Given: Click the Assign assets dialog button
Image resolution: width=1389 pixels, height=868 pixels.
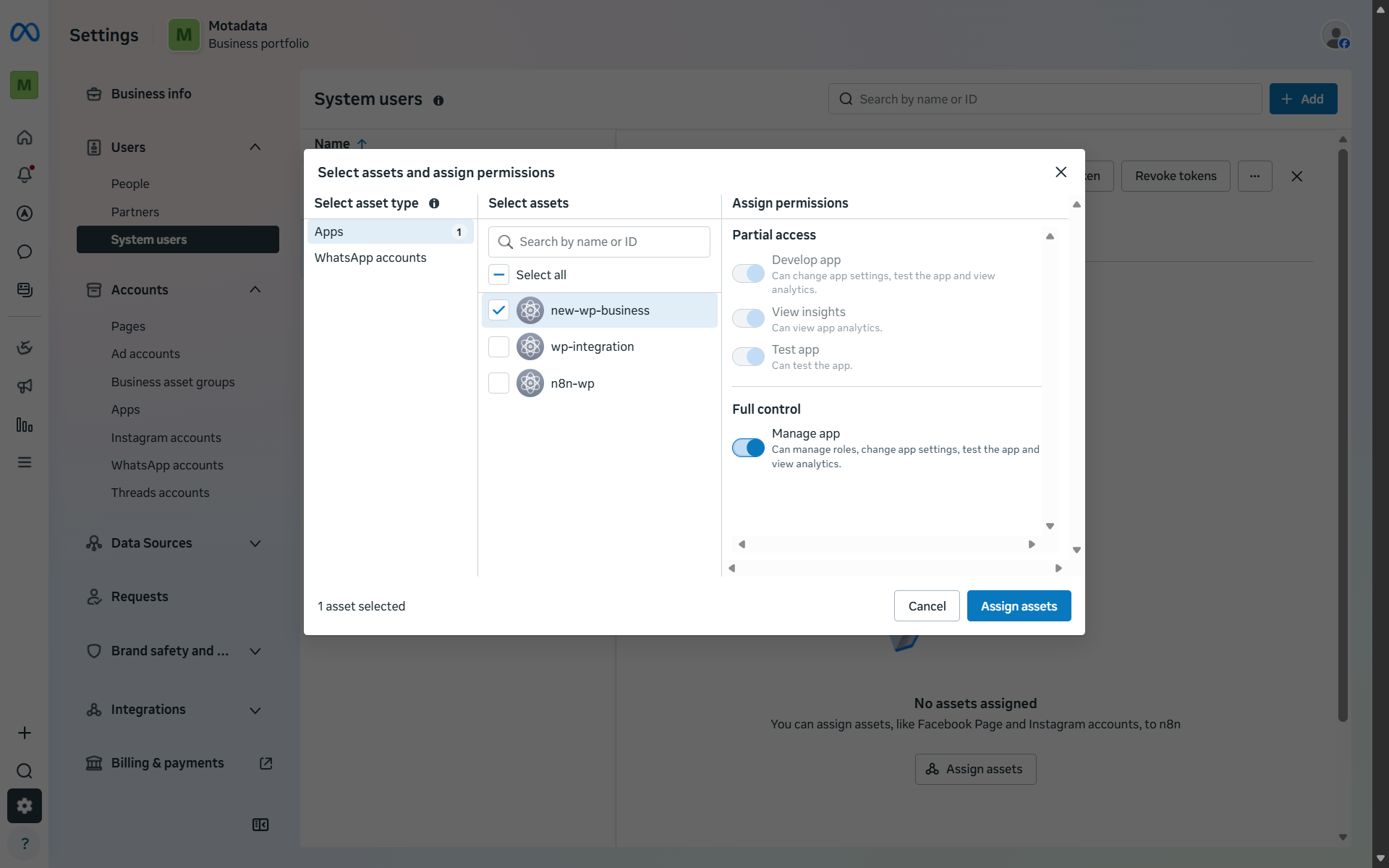Looking at the screenshot, I should click(x=1019, y=606).
